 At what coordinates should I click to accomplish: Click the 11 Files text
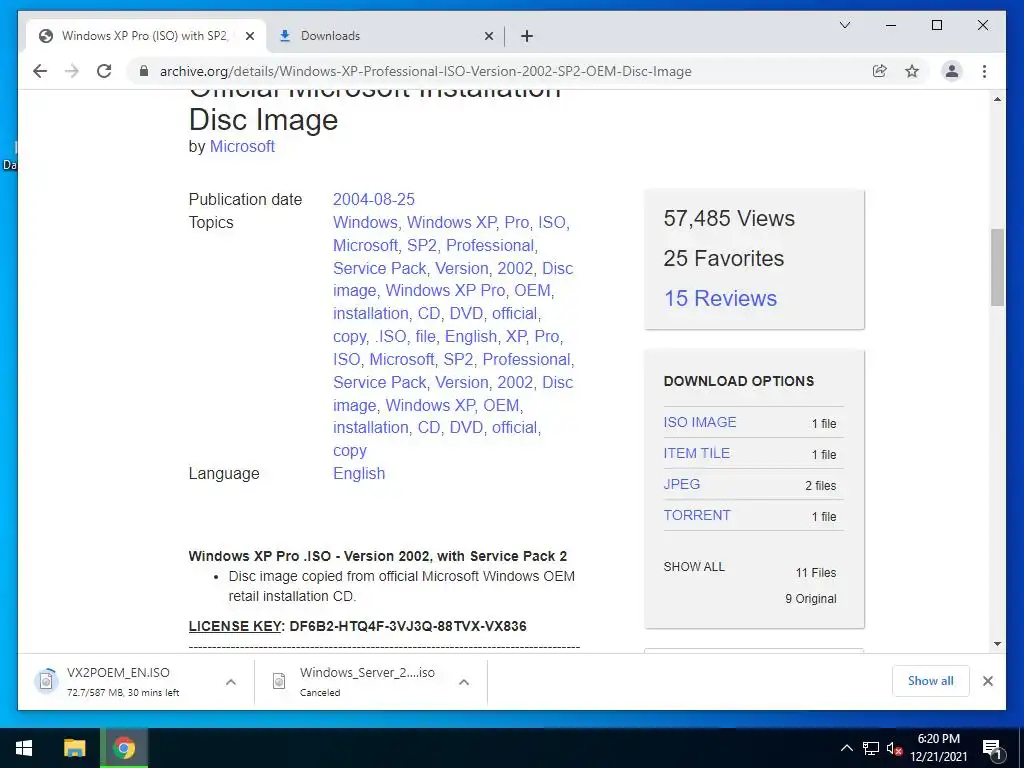click(816, 573)
